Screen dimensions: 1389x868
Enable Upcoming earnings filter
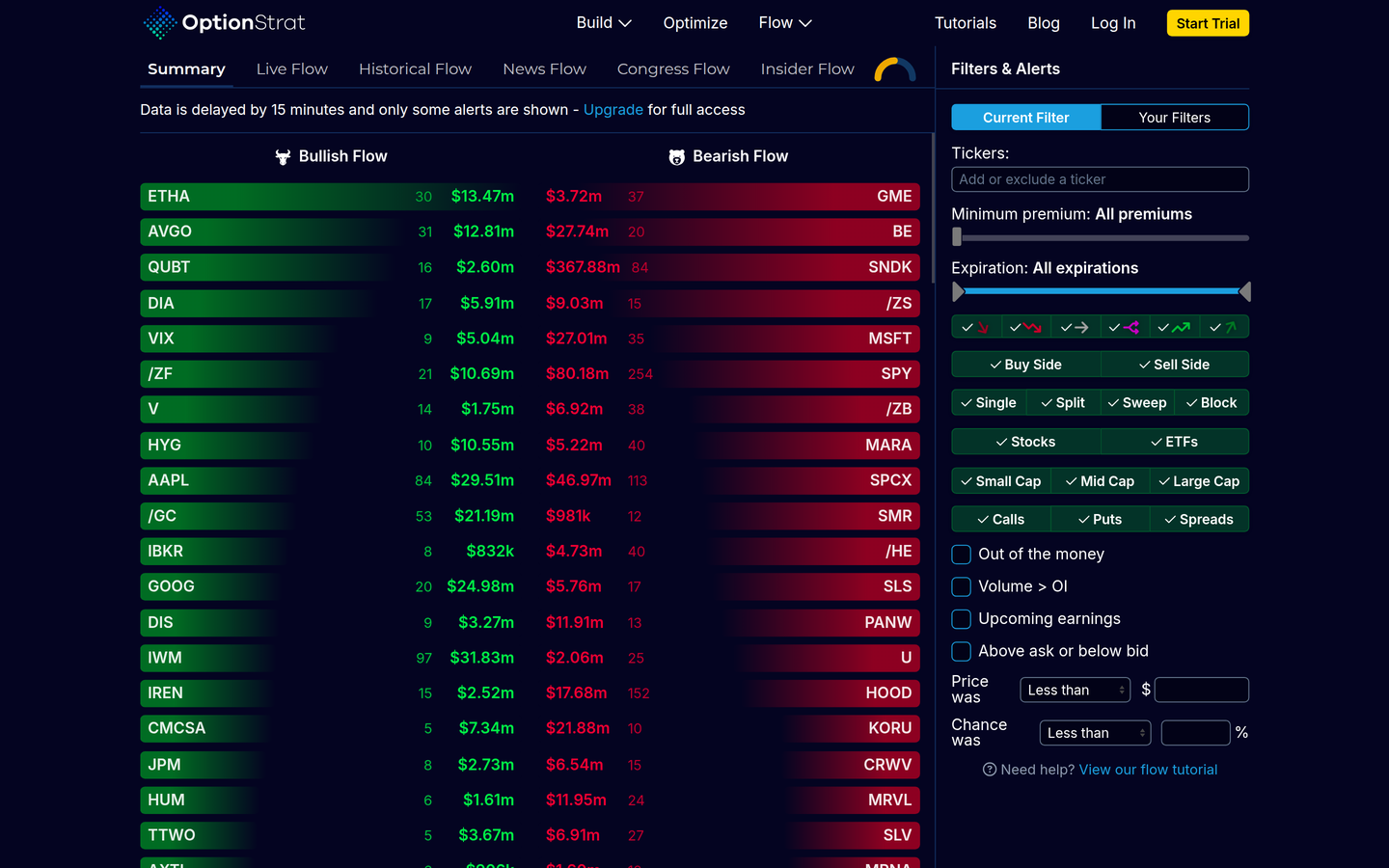(x=962, y=619)
